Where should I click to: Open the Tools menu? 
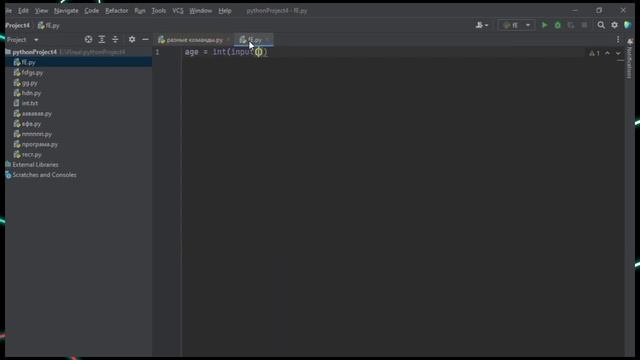tap(159, 11)
